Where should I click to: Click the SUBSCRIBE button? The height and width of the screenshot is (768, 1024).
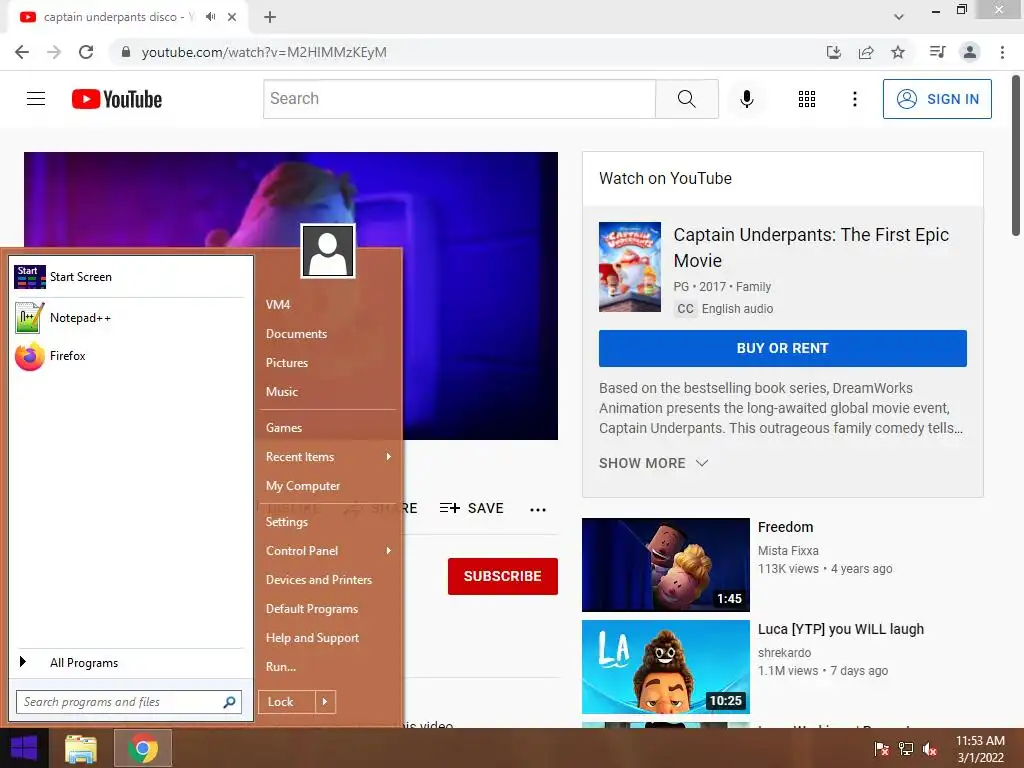click(x=502, y=576)
